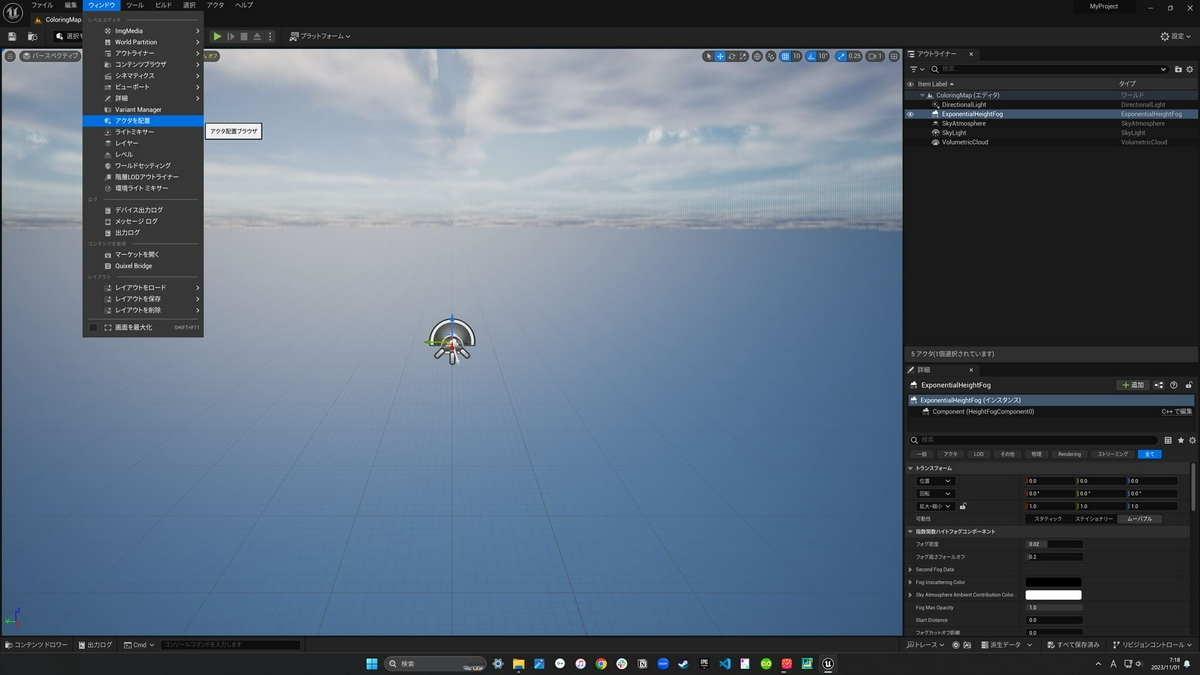
Task: Open the Unreal Engine taskbar icon
Action: [828, 664]
